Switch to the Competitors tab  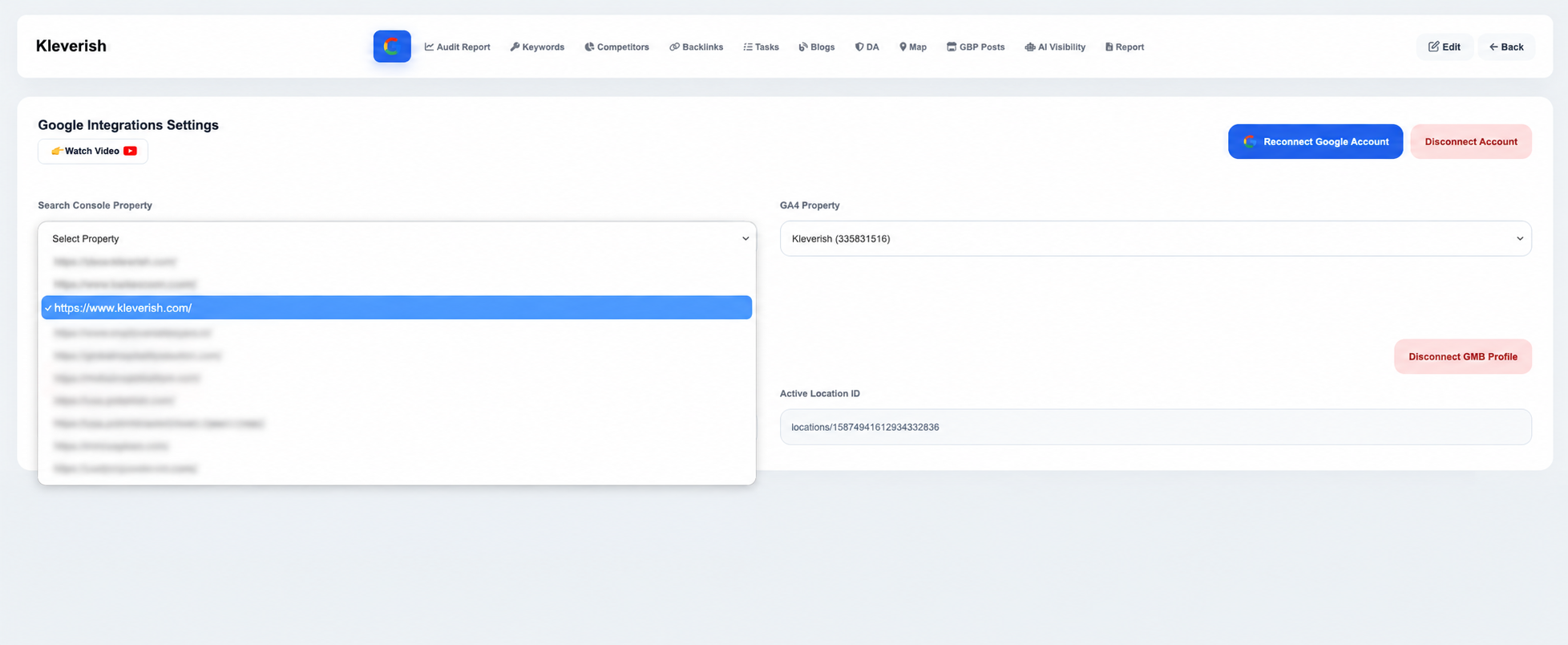pyautogui.click(x=616, y=47)
